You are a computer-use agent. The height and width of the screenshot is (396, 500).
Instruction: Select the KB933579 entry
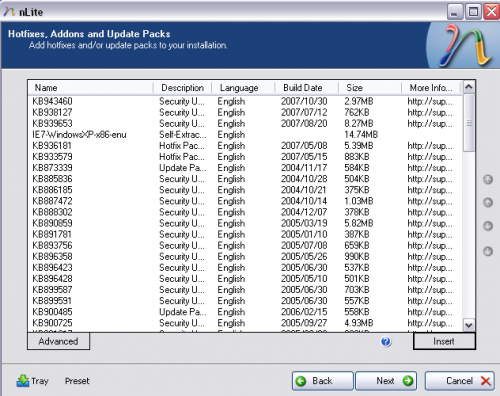pyautogui.click(x=245, y=157)
